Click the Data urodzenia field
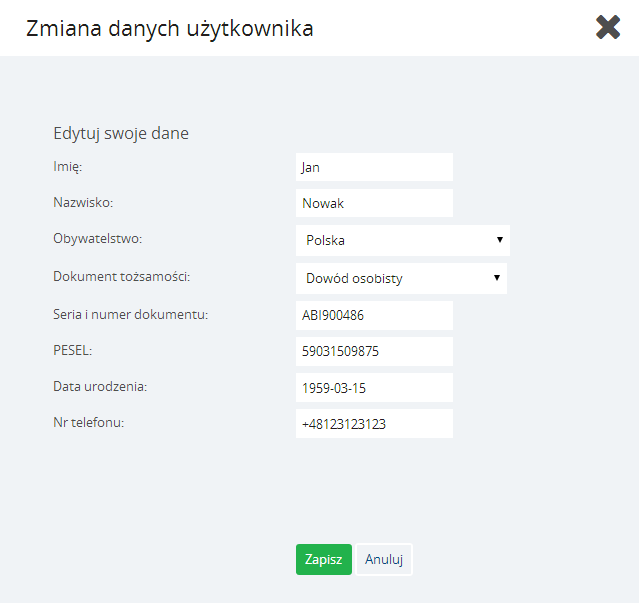Image resolution: width=639 pixels, height=603 pixels. [374, 387]
